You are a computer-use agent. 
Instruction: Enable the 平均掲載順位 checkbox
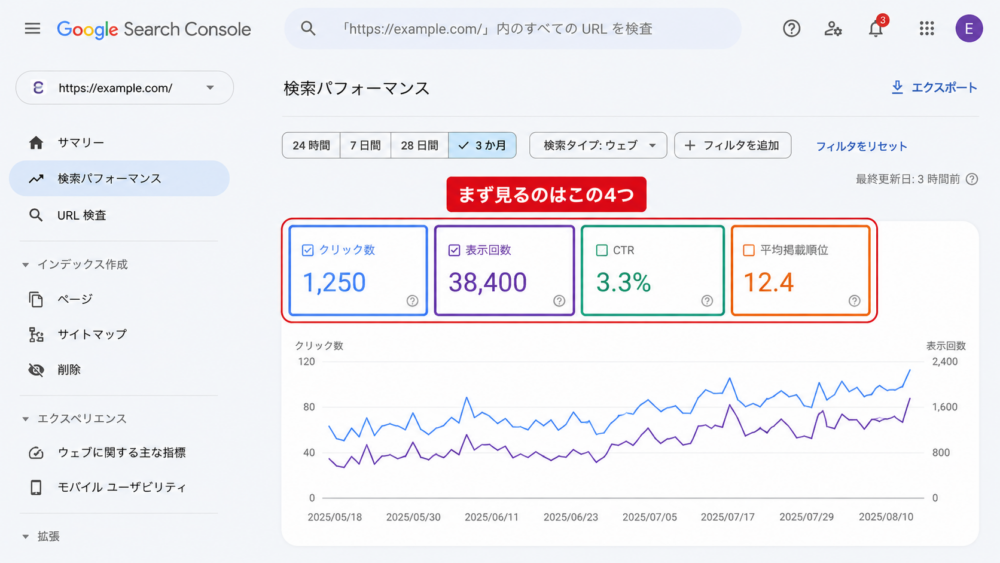pos(749,250)
